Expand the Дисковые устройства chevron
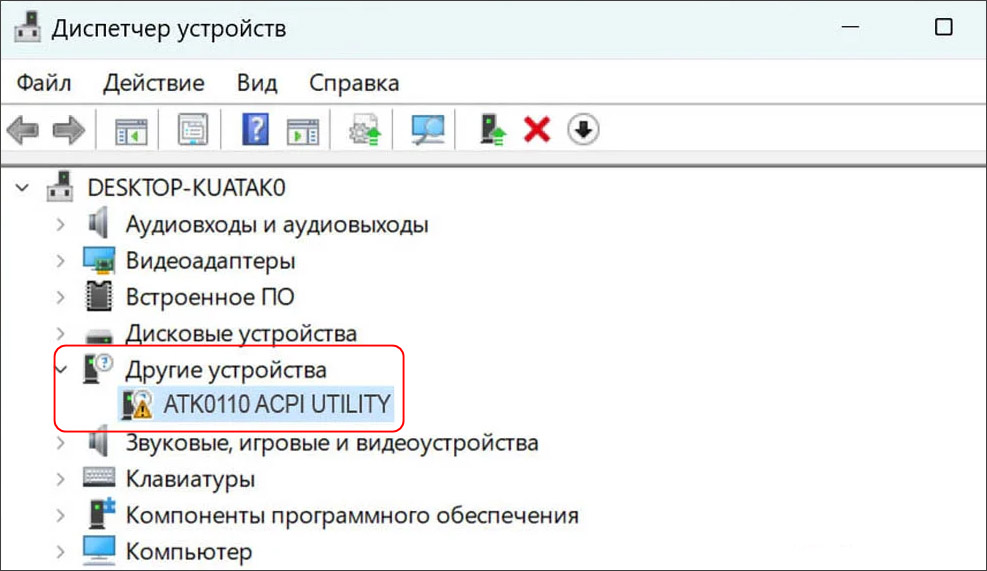Viewport: 987px width, 571px height. (60, 334)
